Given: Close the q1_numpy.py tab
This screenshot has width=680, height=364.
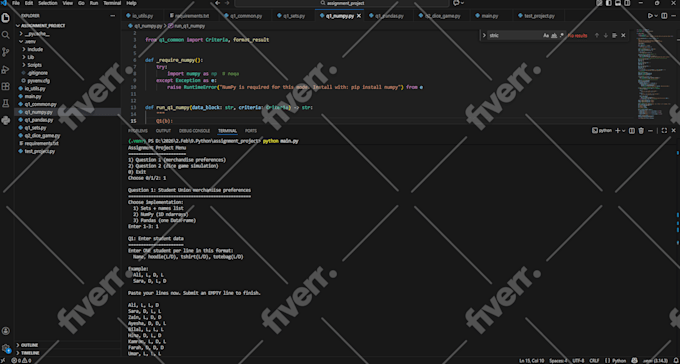Looking at the screenshot, I should pos(359,16).
